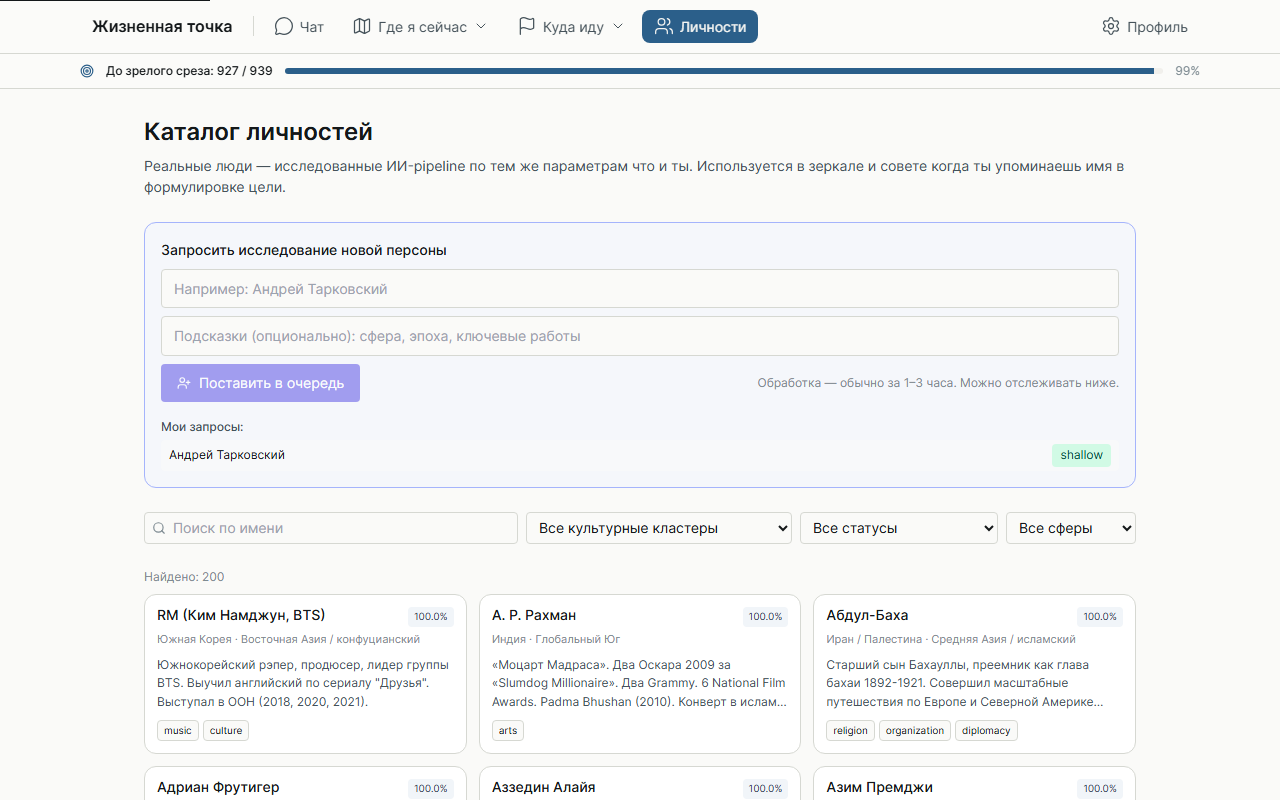Click the target icon by До зрелого среза
This screenshot has width=1280, height=800.
point(87,71)
